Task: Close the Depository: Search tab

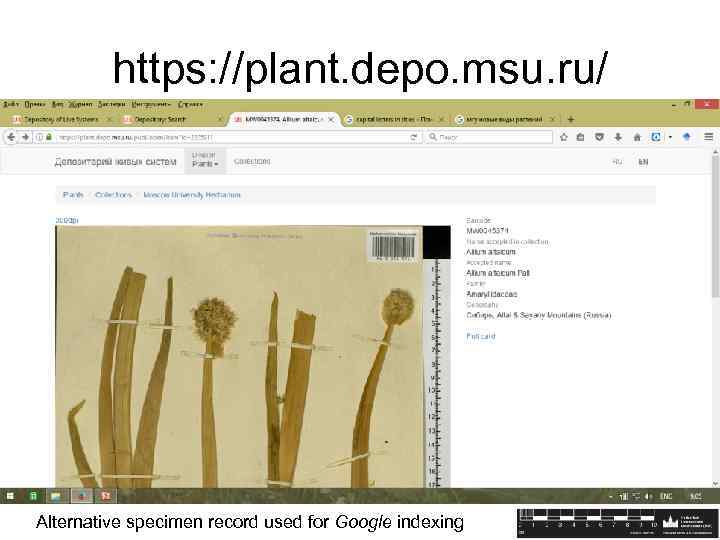Action: pyautogui.click(x=220, y=119)
